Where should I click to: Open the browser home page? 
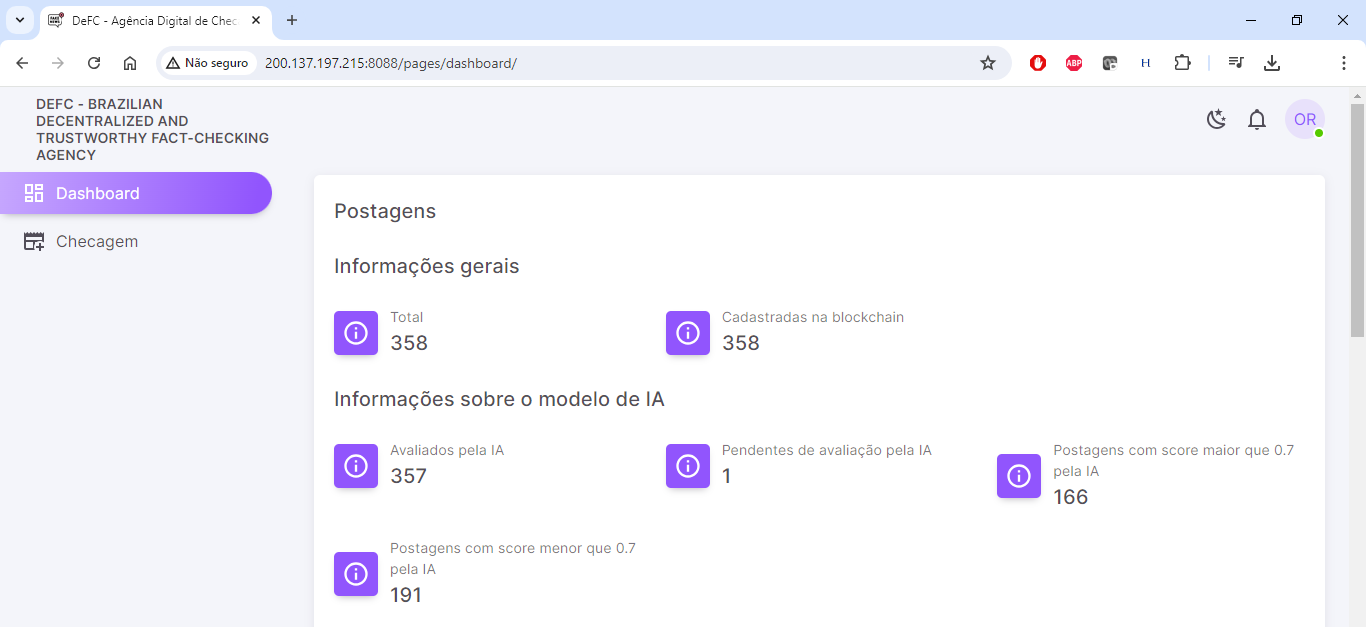(130, 63)
